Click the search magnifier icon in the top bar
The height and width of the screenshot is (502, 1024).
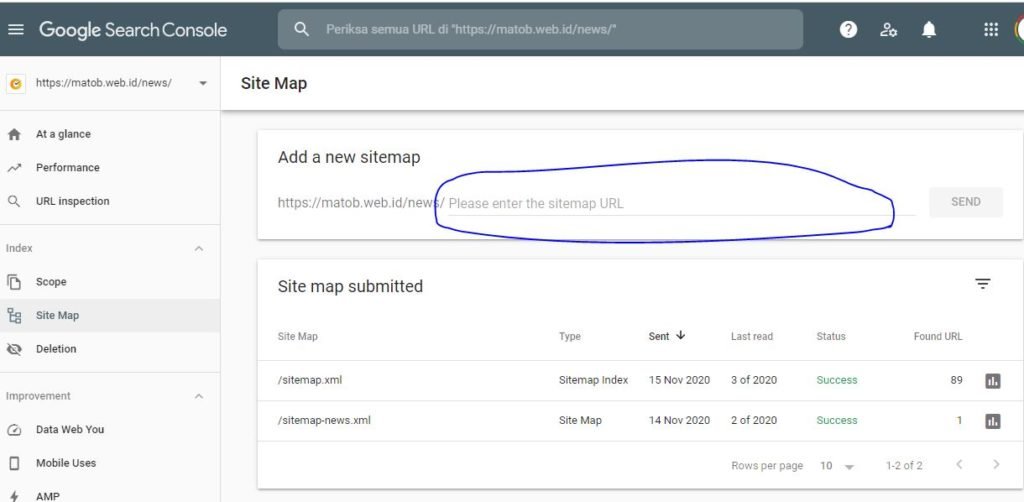click(x=301, y=29)
